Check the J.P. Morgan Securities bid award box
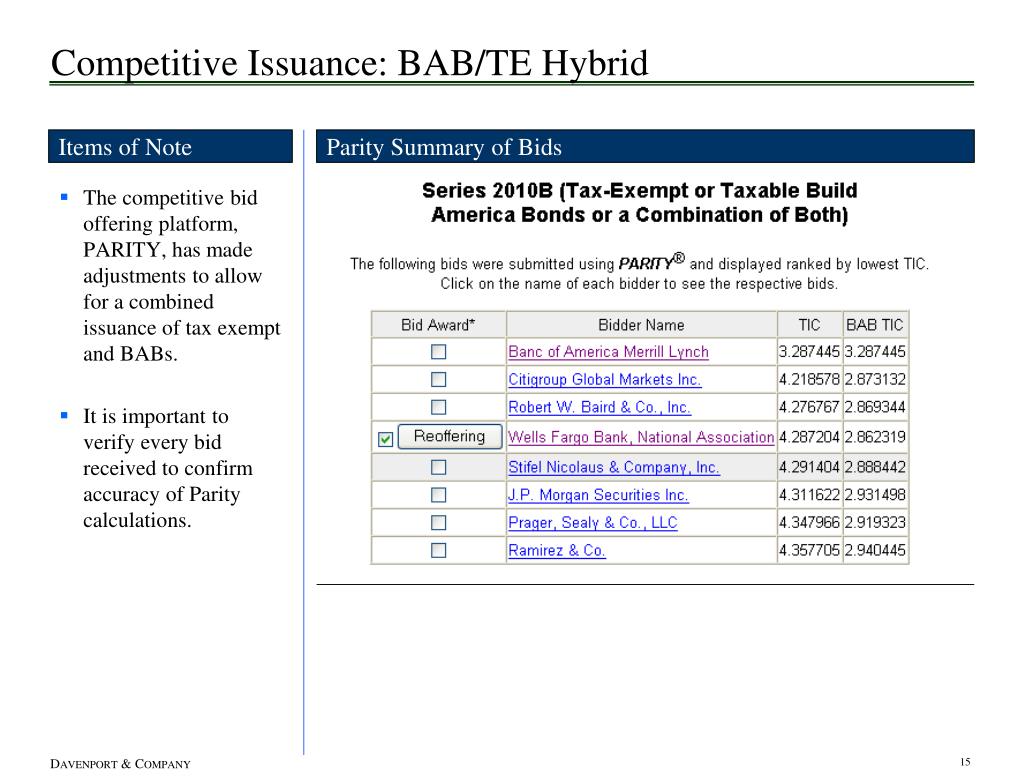The image size is (1023, 780). (438, 495)
